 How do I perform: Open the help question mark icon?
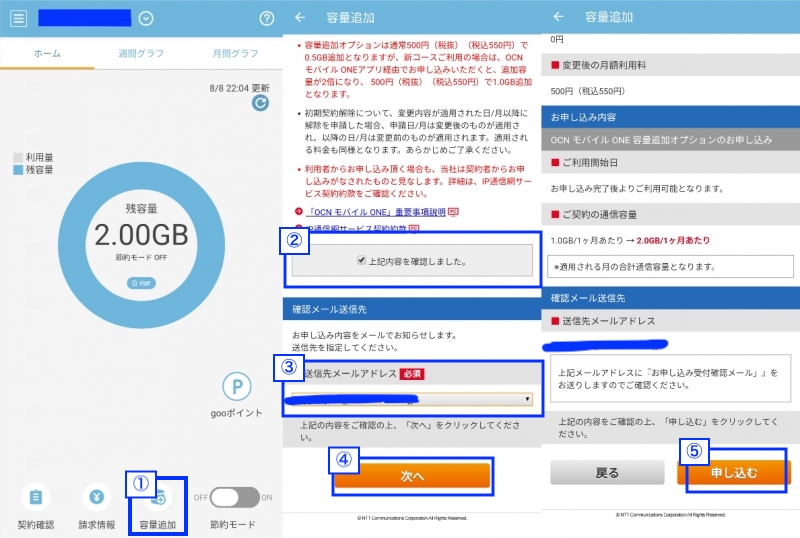click(266, 18)
